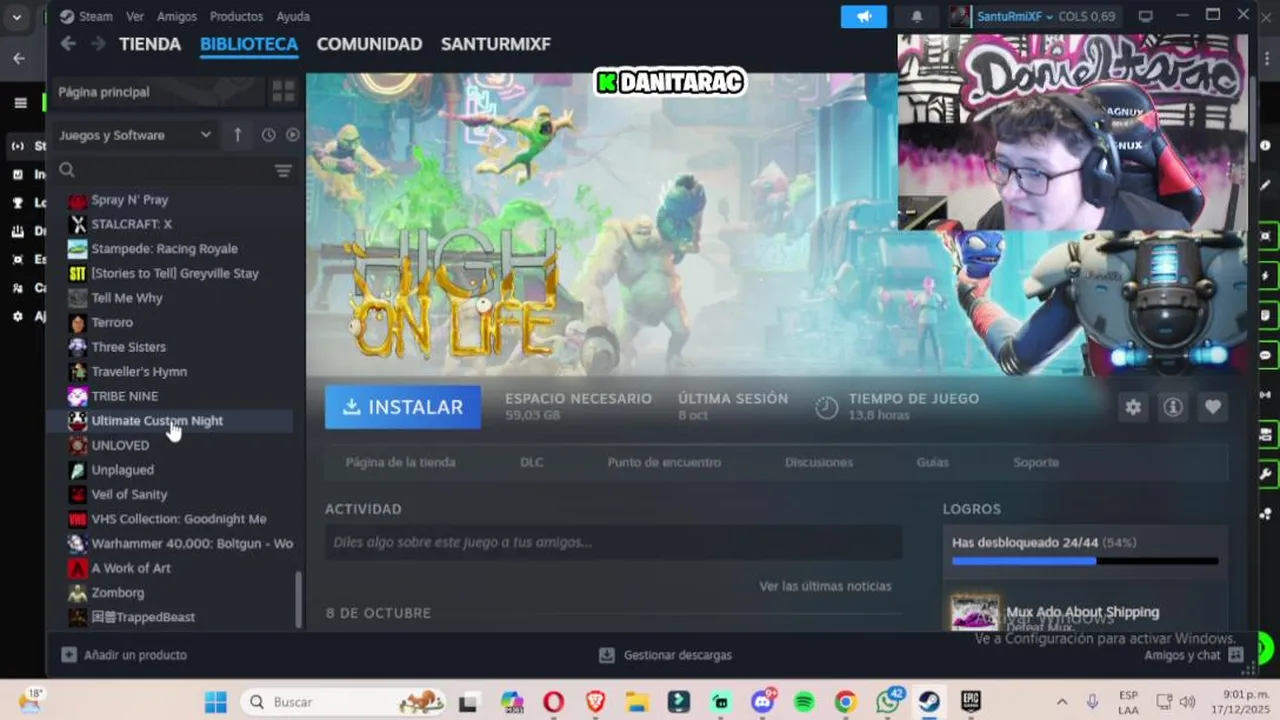Image resolution: width=1280 pixels, height=720 pixels.
Task: Toggle the ready-to-play filter icon
Action: pyautogui.click(x=293, y=135)
